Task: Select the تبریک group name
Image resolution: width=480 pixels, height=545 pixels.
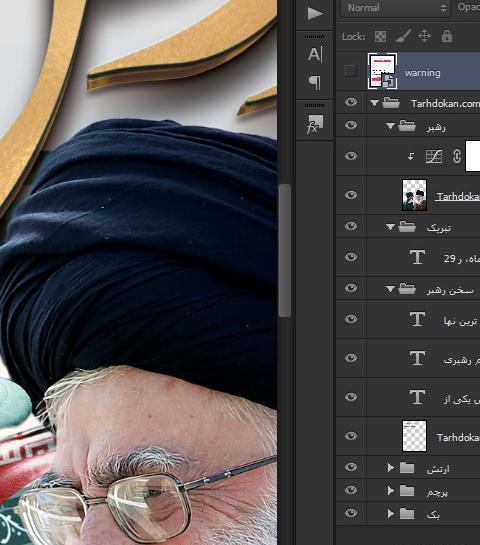Action: coord(439,228)
